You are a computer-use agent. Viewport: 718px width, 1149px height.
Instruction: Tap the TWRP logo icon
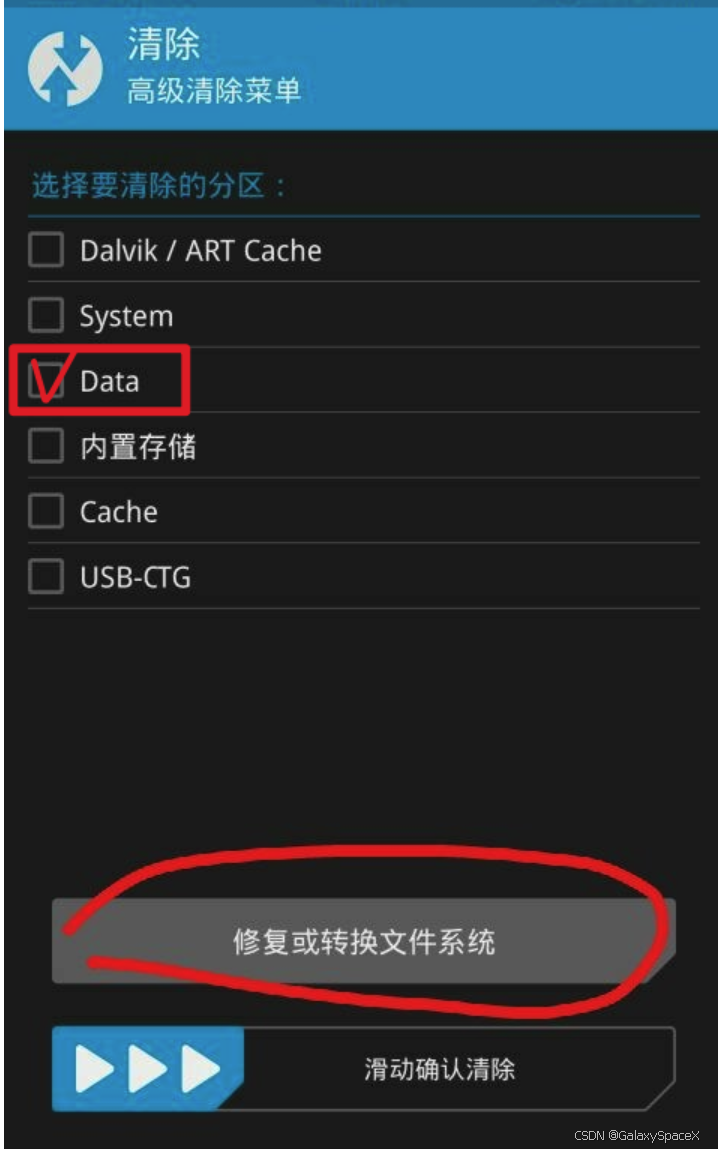(x=64, y=69)
